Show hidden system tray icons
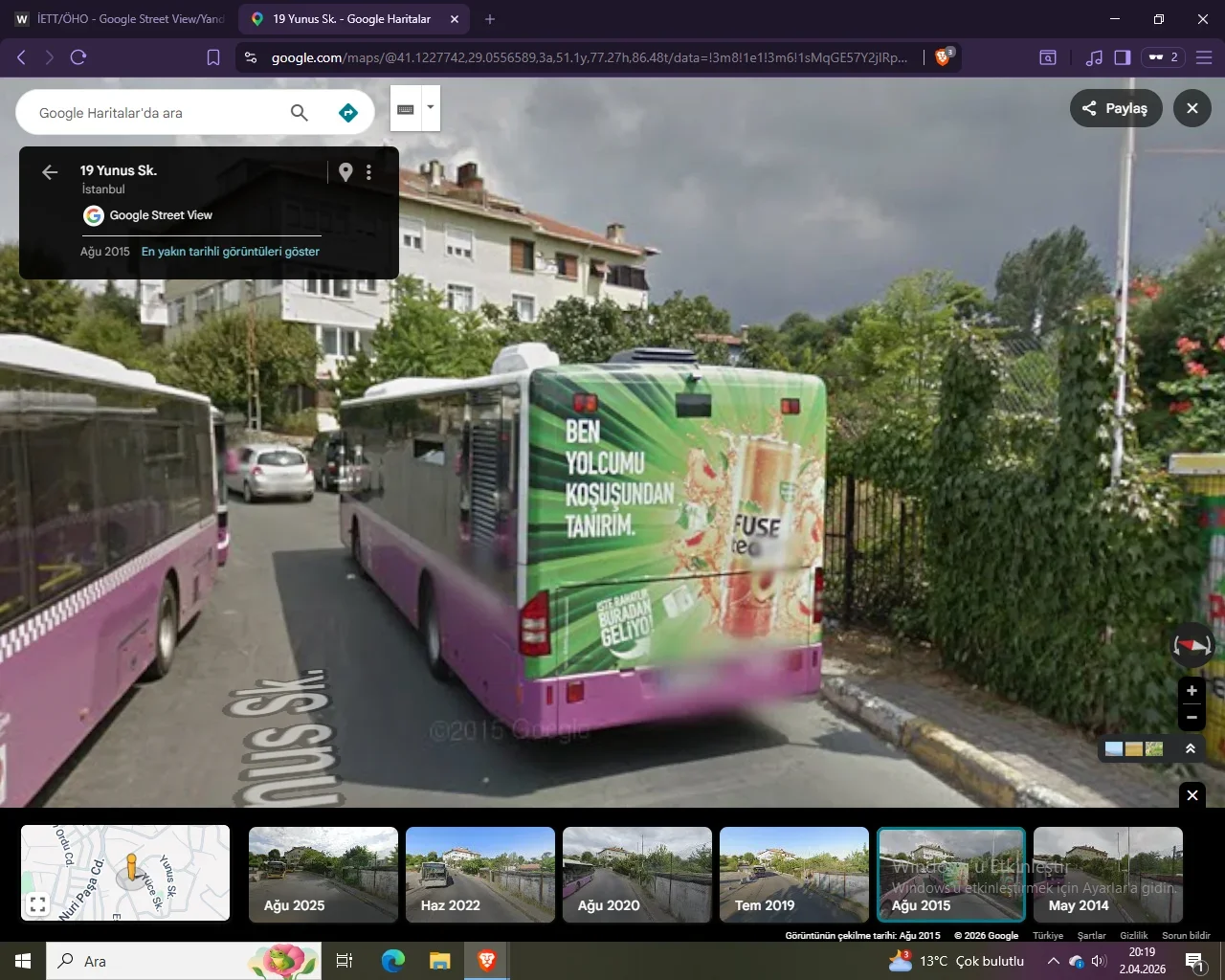This screenshot has height=980, width=1225. click(1053, 961)
